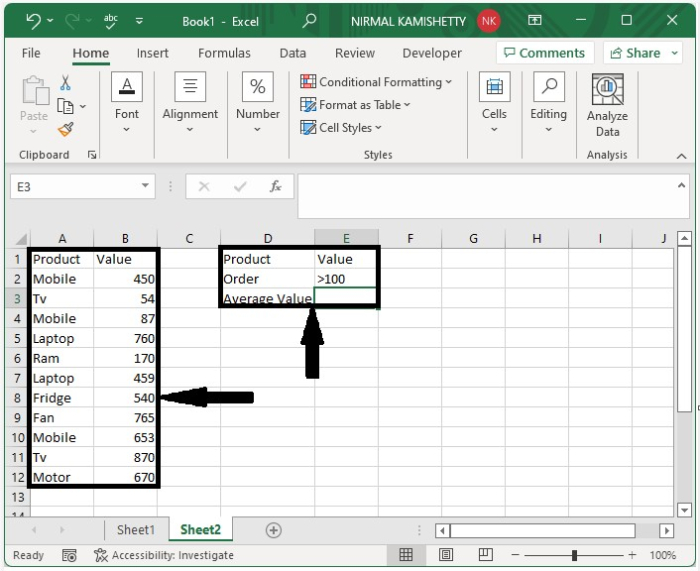
Task: Expand the Cells group
Action: pyautogui.click(x=494, y=103)
